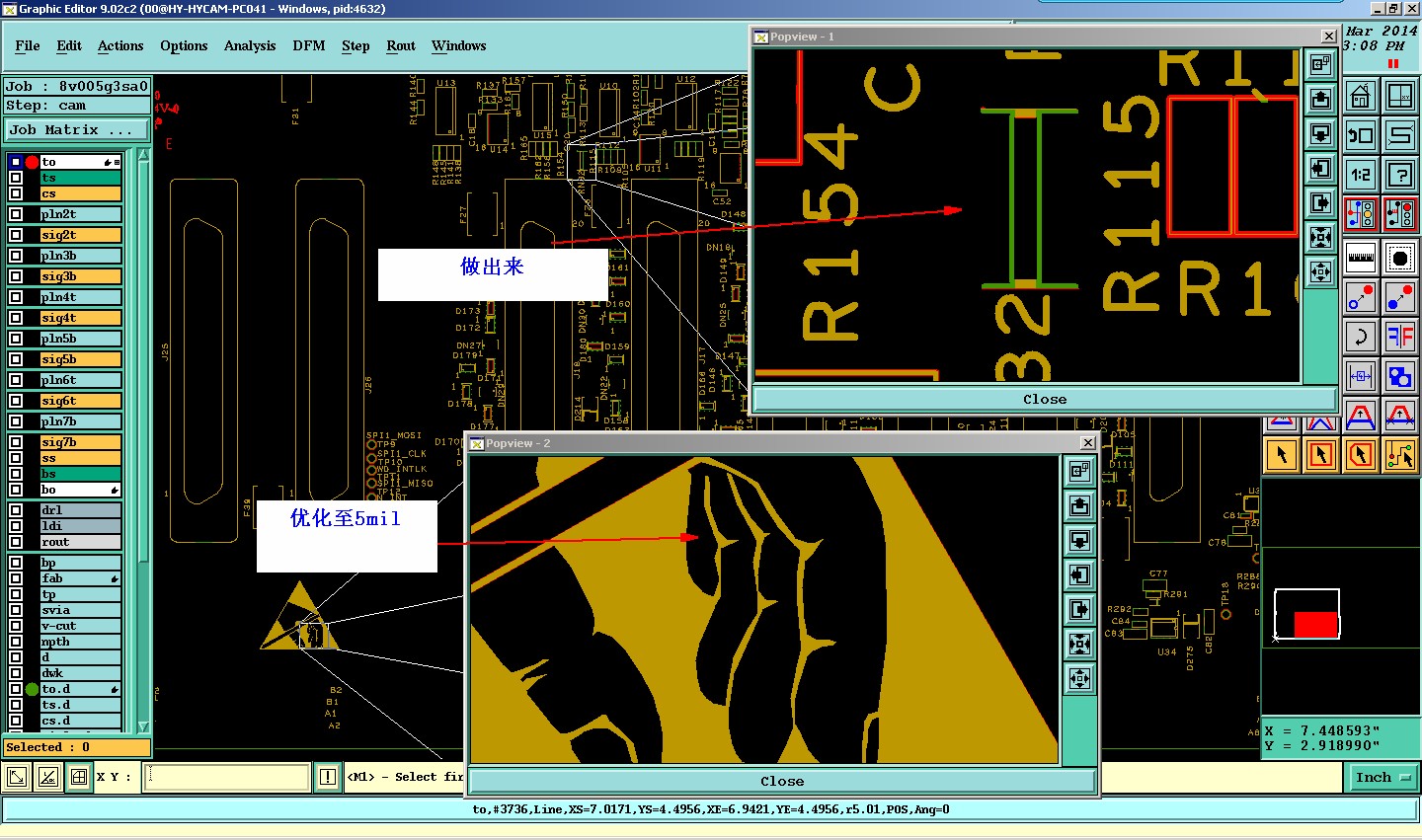Click the ruler measure tool icon

(1361, 258)
